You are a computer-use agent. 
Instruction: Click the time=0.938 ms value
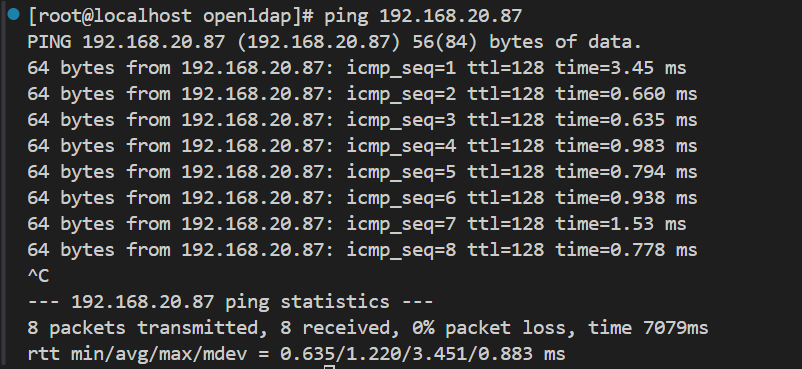tap(627, 198)
